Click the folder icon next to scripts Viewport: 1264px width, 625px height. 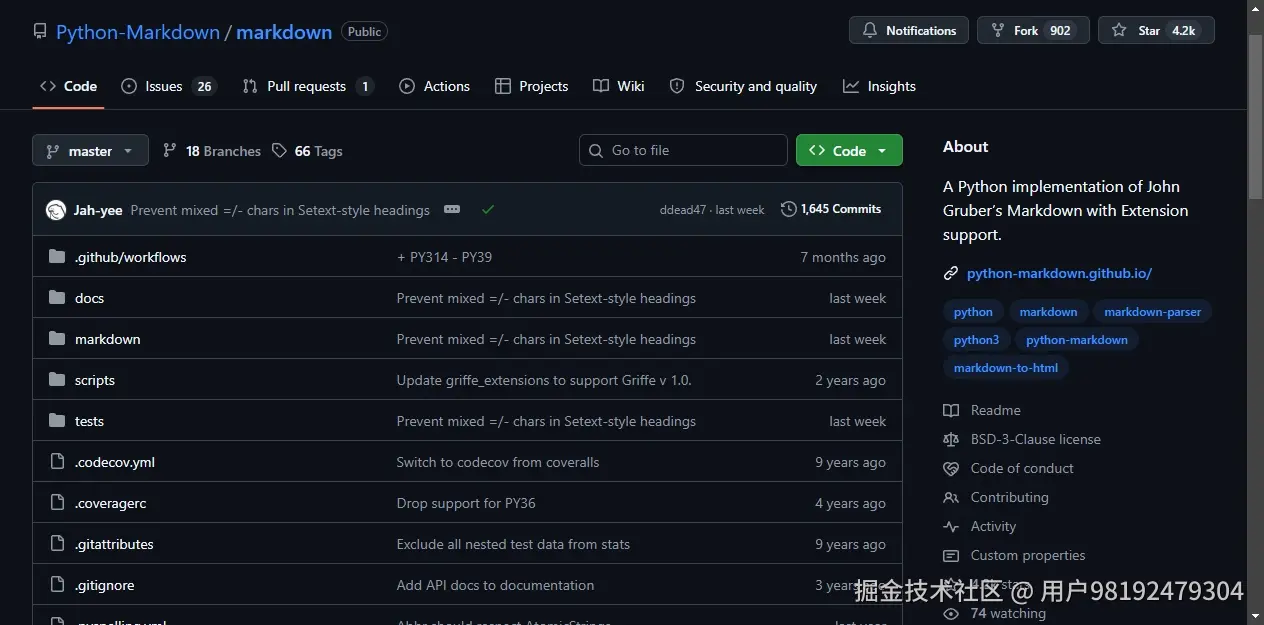click(57, 380)
